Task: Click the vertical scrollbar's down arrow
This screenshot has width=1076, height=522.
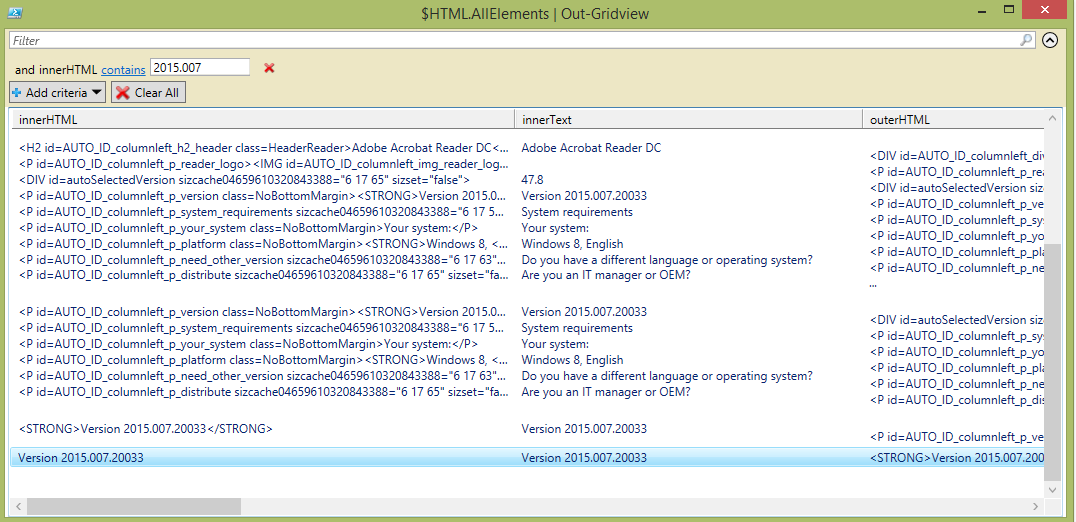Action: tap(1051, 488)
